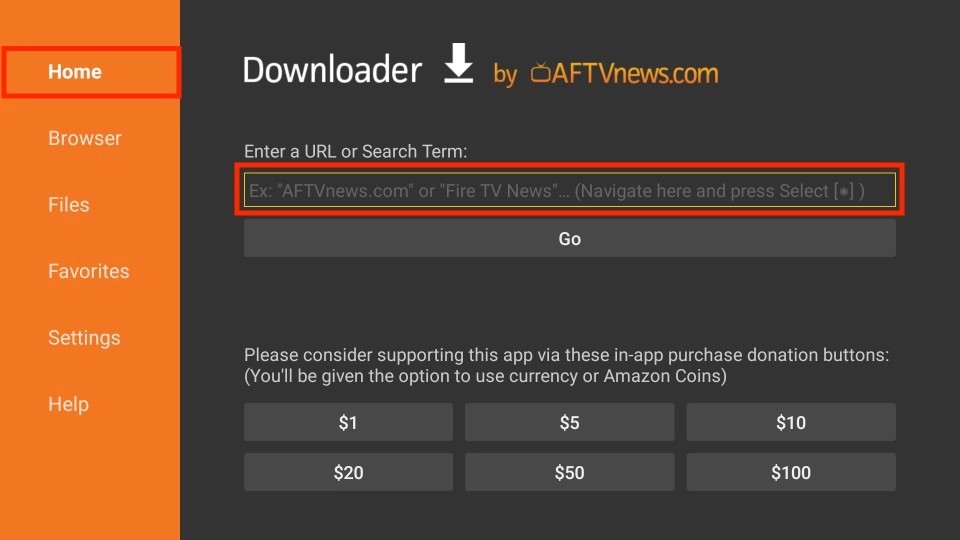Image resolution: width=960 pixels, height=540 pixels.
Task: Focus the URL or Search Term field
Action: [x=569, y=190]
